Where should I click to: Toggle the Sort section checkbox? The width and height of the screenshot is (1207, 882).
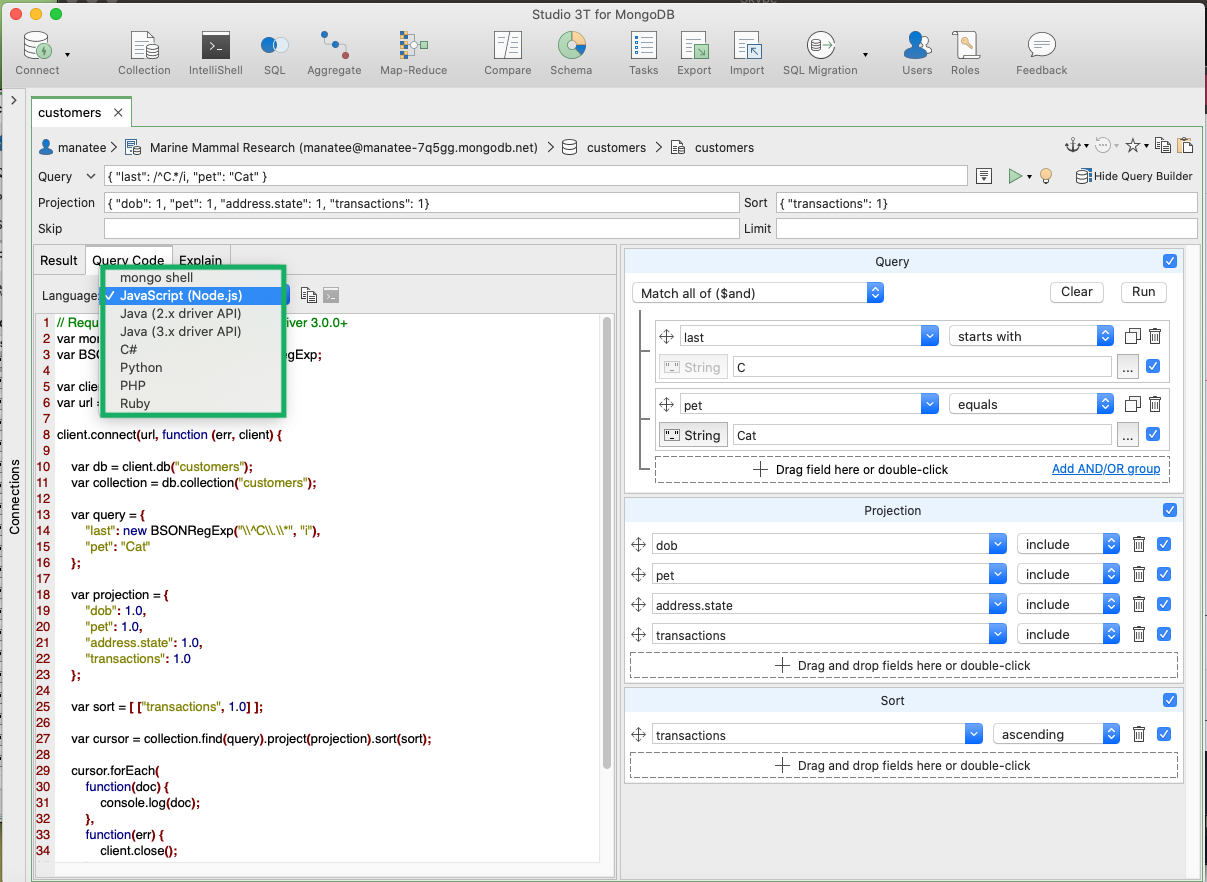coord(1170,701)
